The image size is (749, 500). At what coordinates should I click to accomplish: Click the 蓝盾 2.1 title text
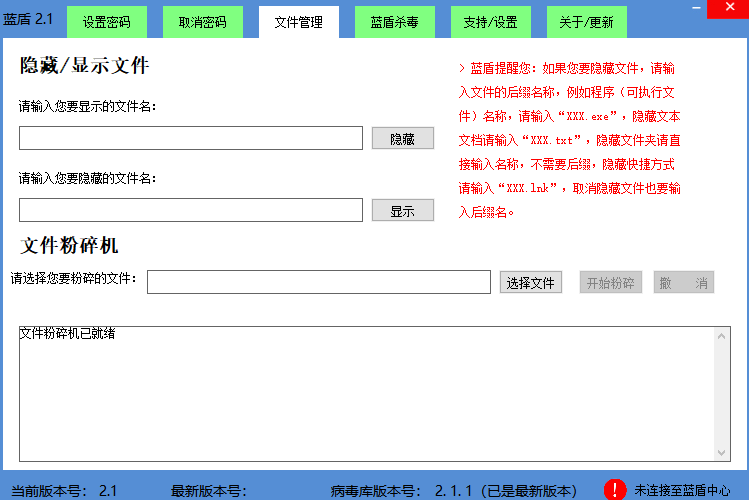28,19
